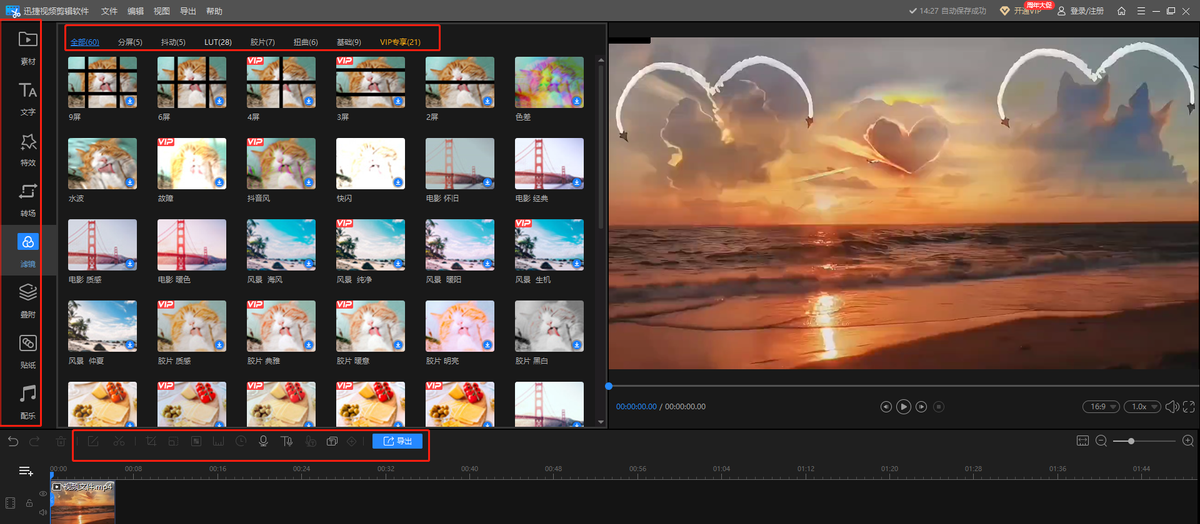
Task: Open the 特效 effects panel
Action: (x=28, y=148)
